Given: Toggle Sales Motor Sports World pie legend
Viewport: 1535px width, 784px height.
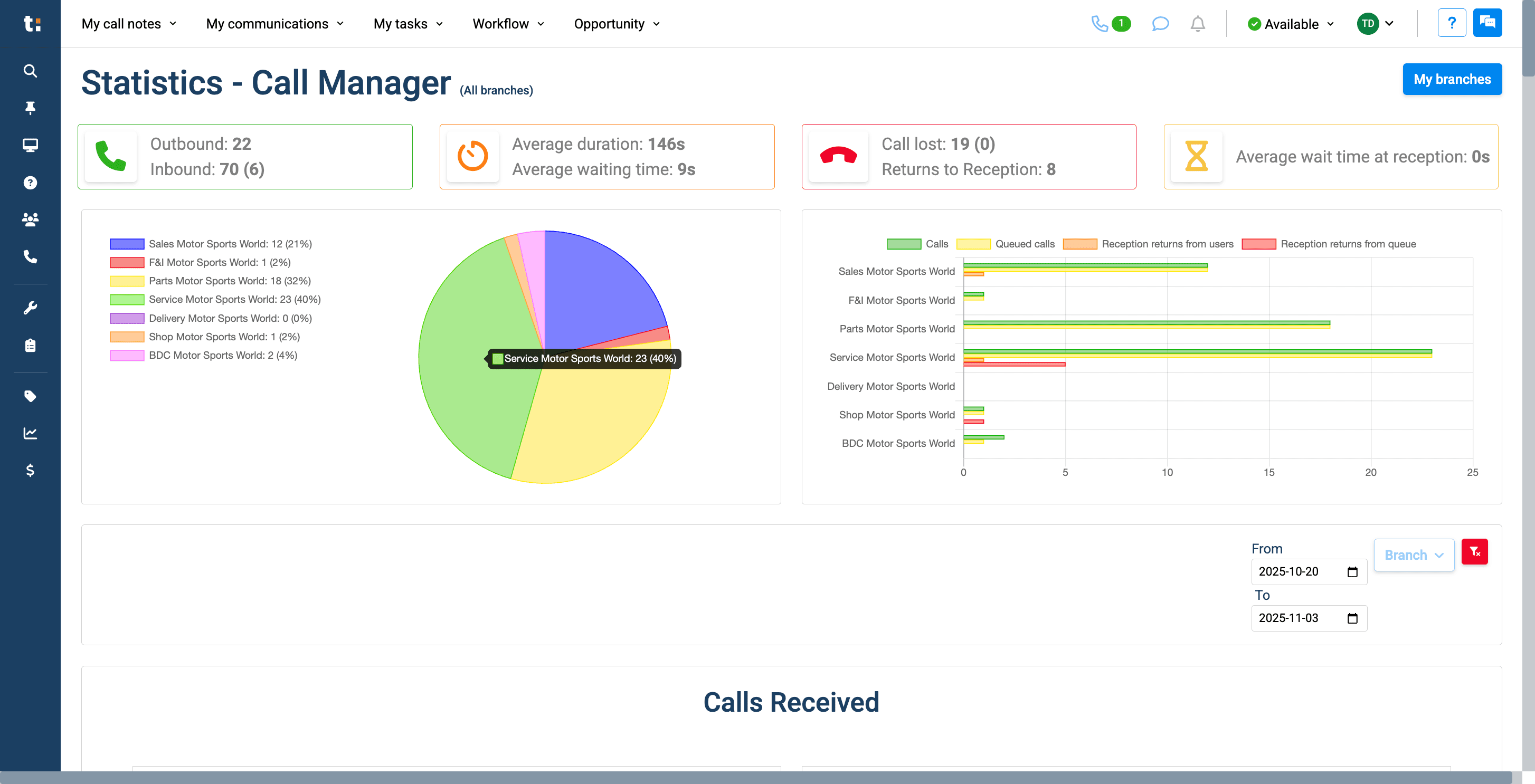Looking at the screenshot, I should click(x=211, y=244).
